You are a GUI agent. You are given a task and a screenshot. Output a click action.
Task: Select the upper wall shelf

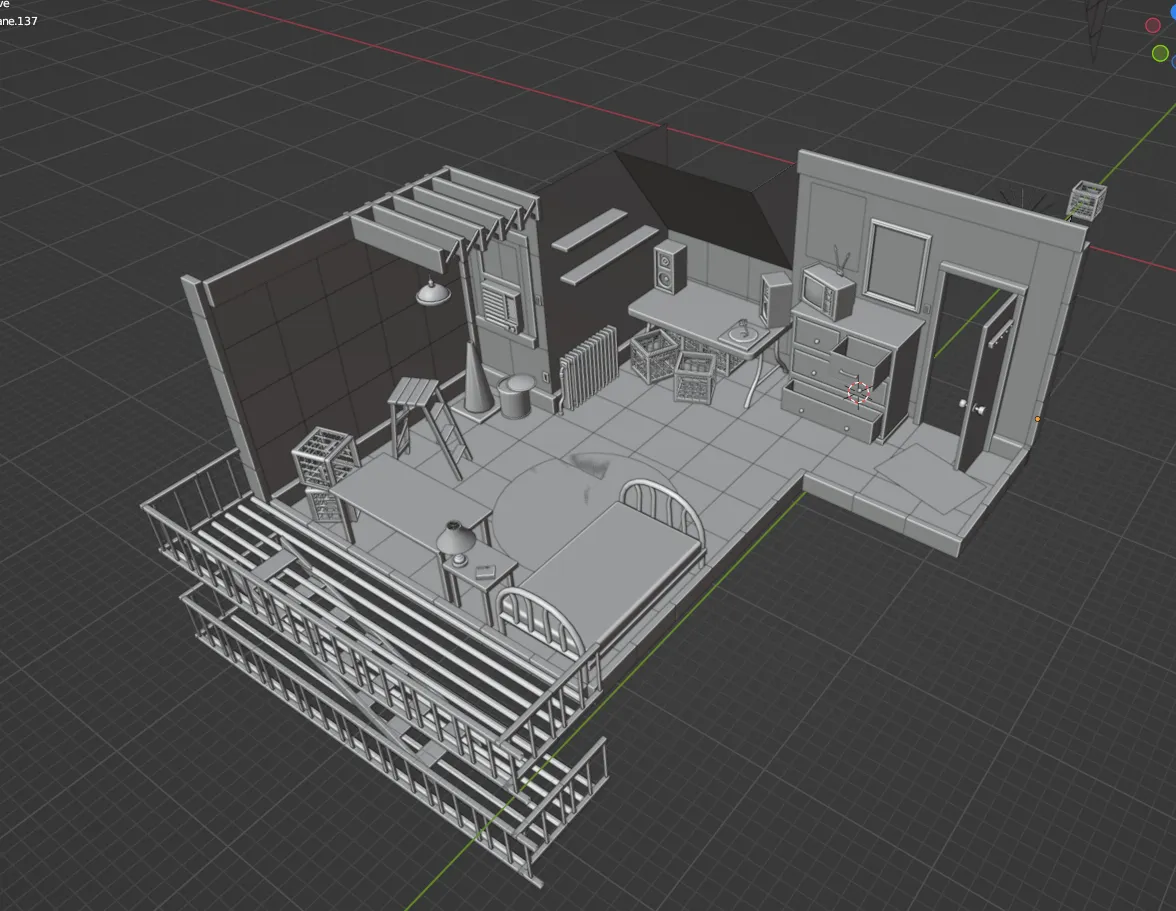click(x=590, y=229)
